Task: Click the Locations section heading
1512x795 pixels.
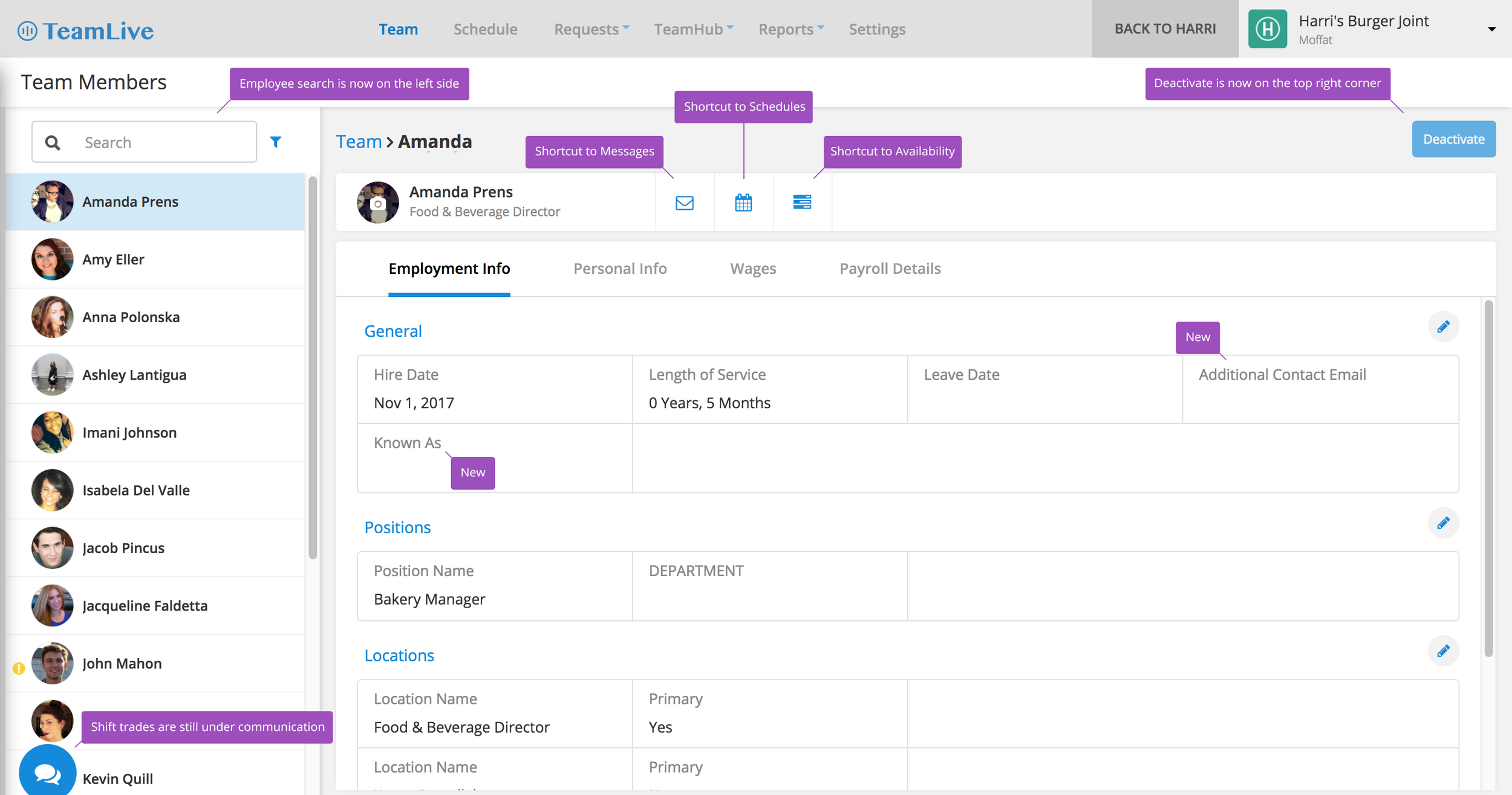Action: coord(399,655)
